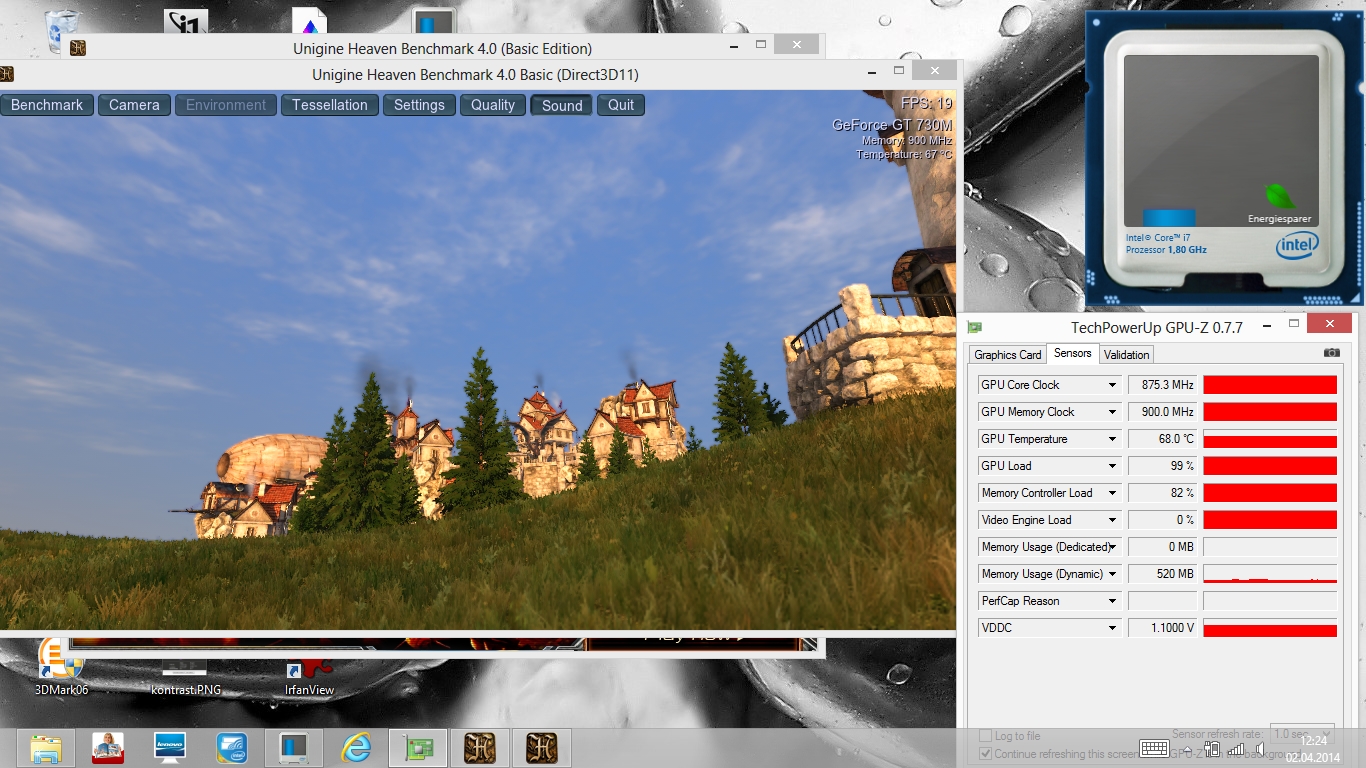Click the GeForce GT 730M overlay text

pos(892,125)
